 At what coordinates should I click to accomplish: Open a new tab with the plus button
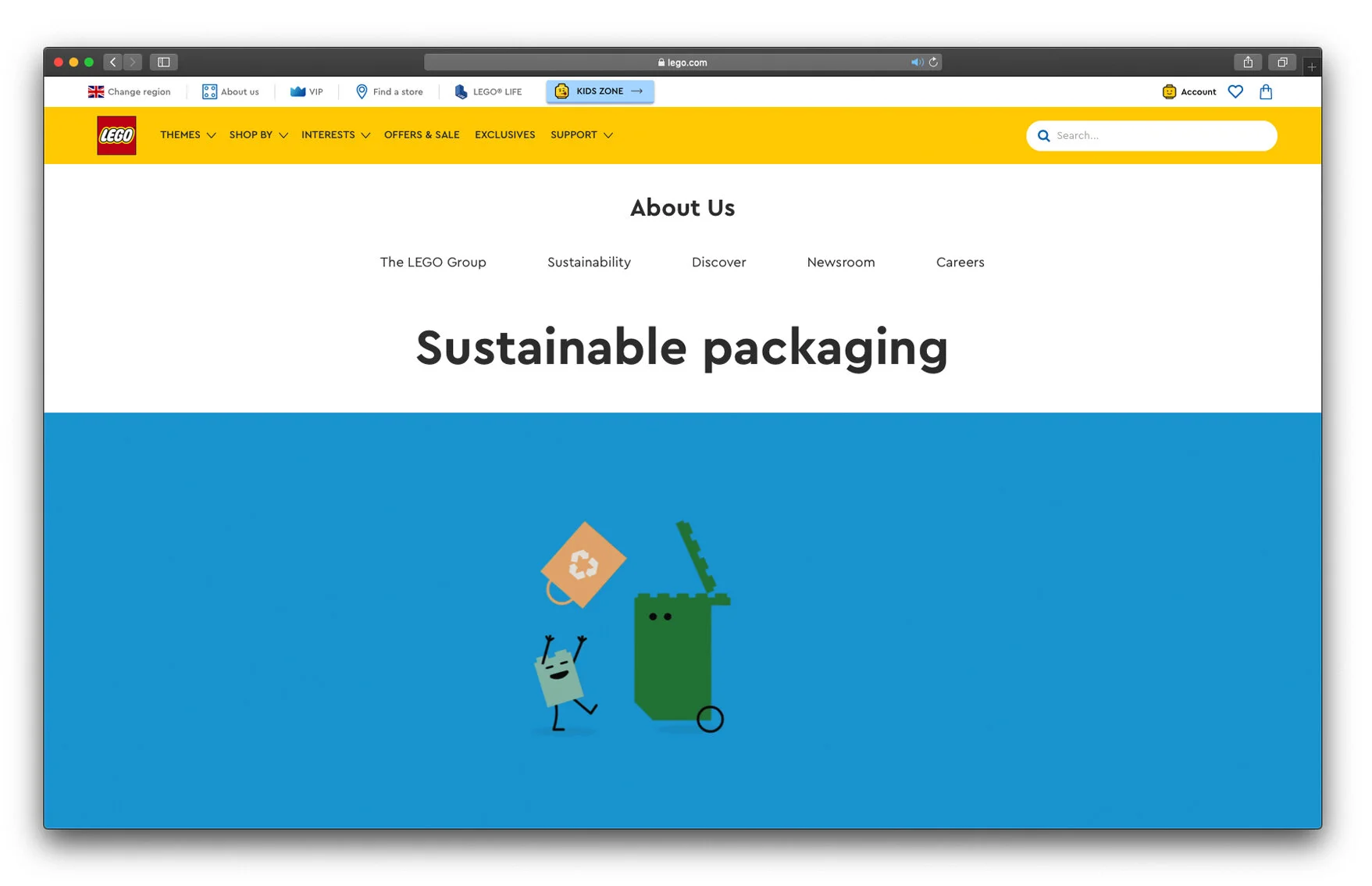[1312, 67]
